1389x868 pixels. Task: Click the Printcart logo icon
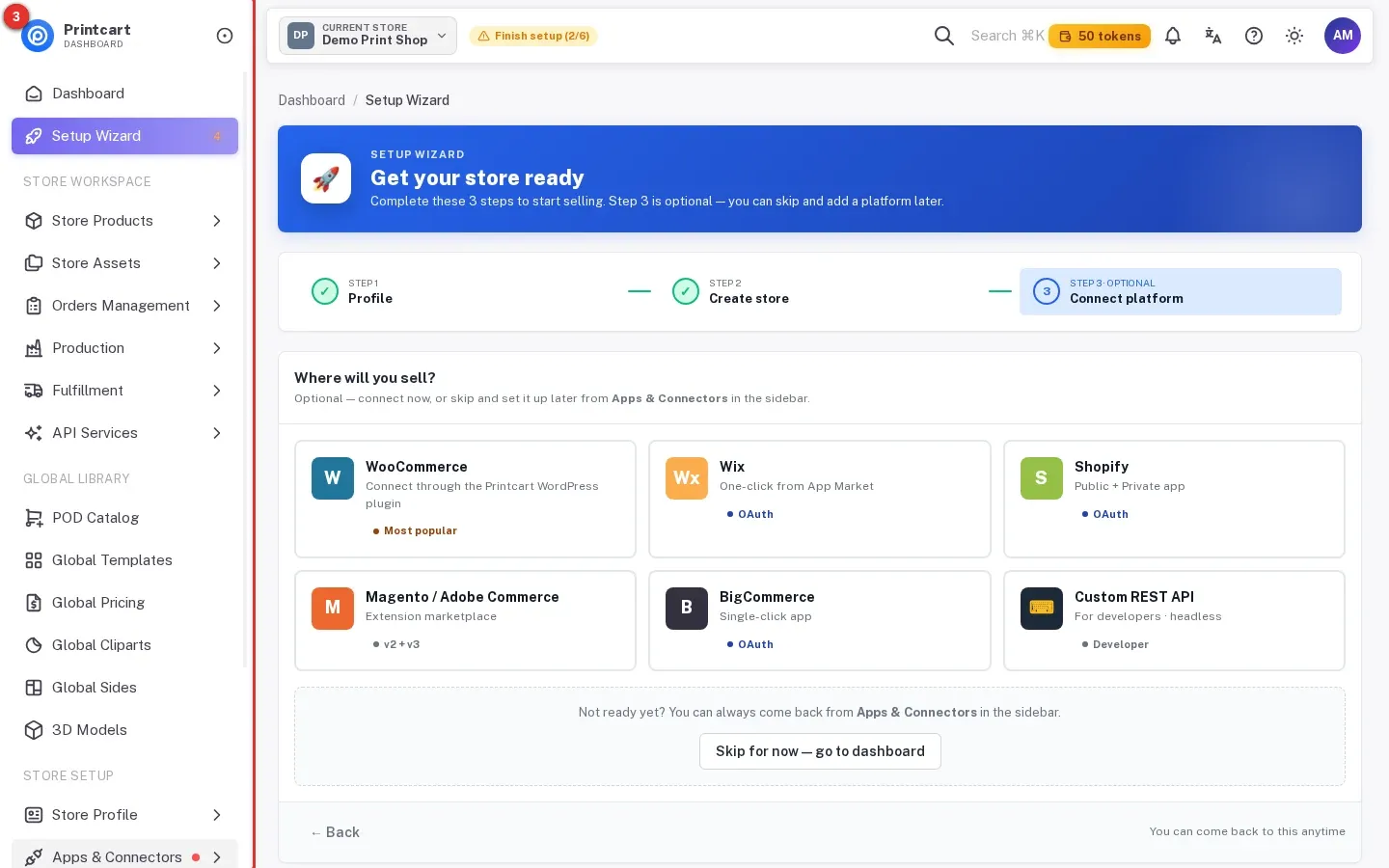coord(38,36)
